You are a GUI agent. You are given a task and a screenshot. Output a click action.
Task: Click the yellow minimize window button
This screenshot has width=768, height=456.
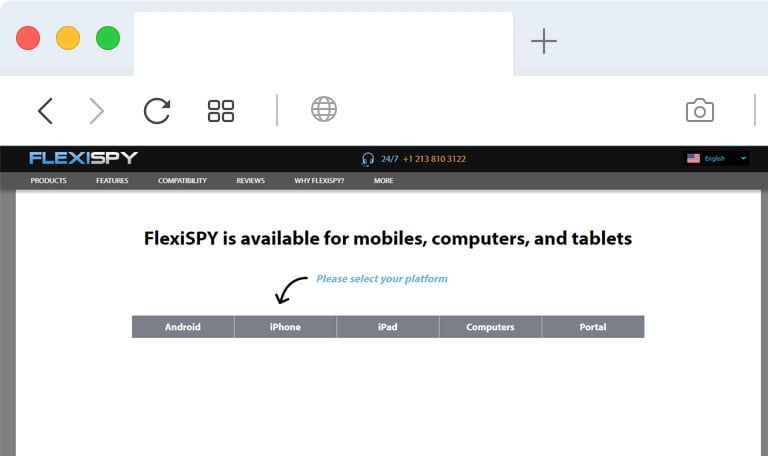tap(68, 38)
